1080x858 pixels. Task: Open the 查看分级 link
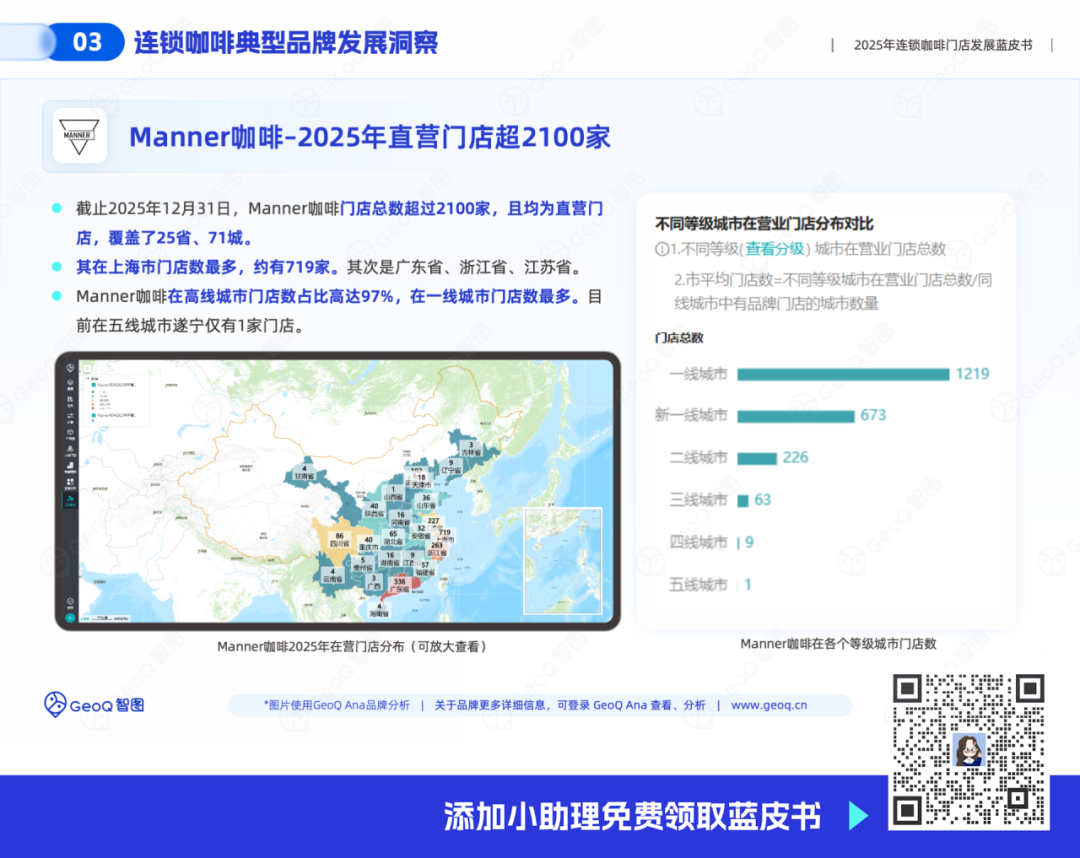pyautogui.click(x=774, y=249)
